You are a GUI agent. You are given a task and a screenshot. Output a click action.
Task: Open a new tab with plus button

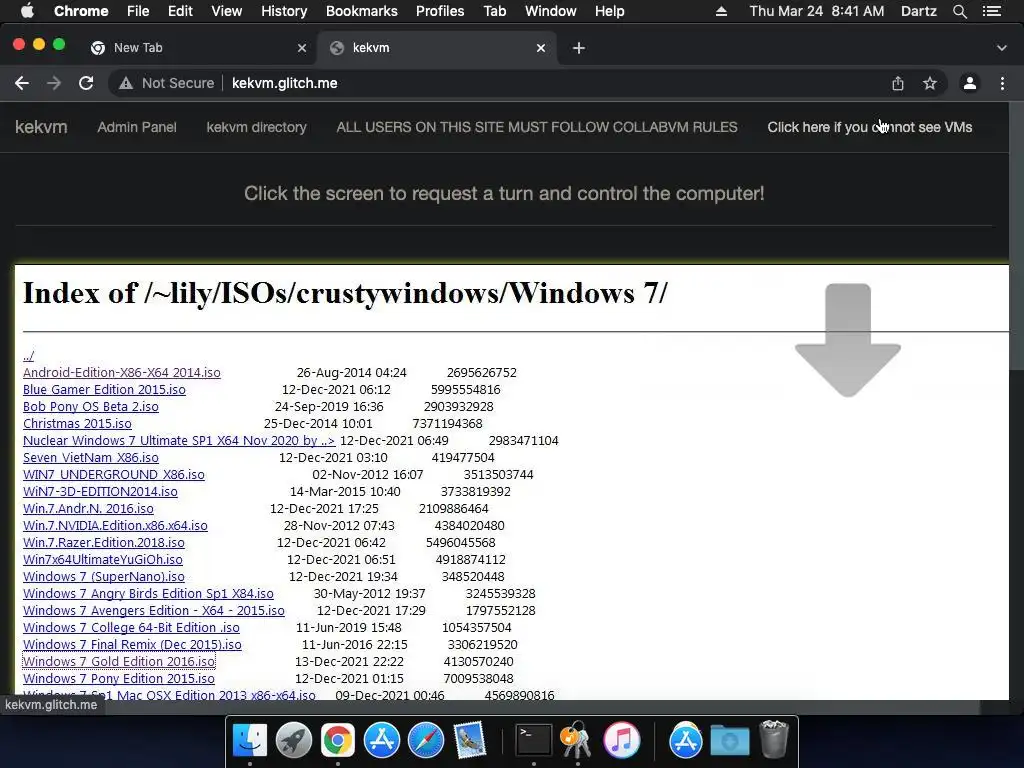click(x=579, y=48)
